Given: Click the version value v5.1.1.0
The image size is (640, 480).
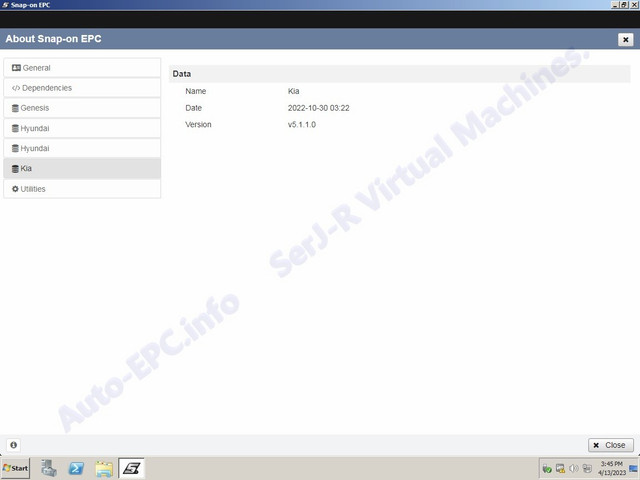Looking at the screenshot, I should pos(302,124).
